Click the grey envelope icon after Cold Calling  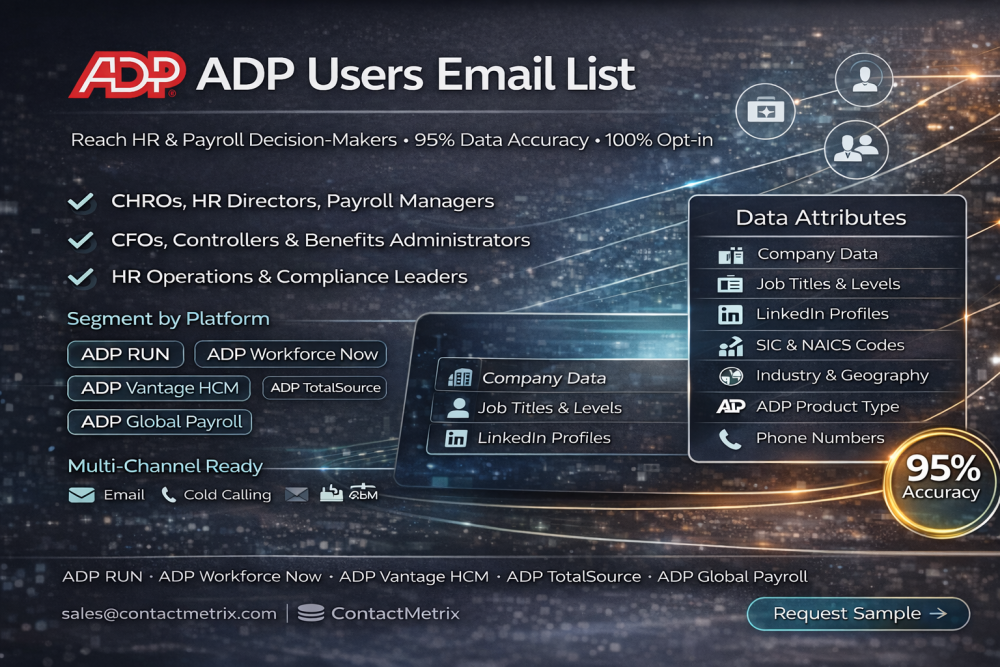[x=297, y=494]
